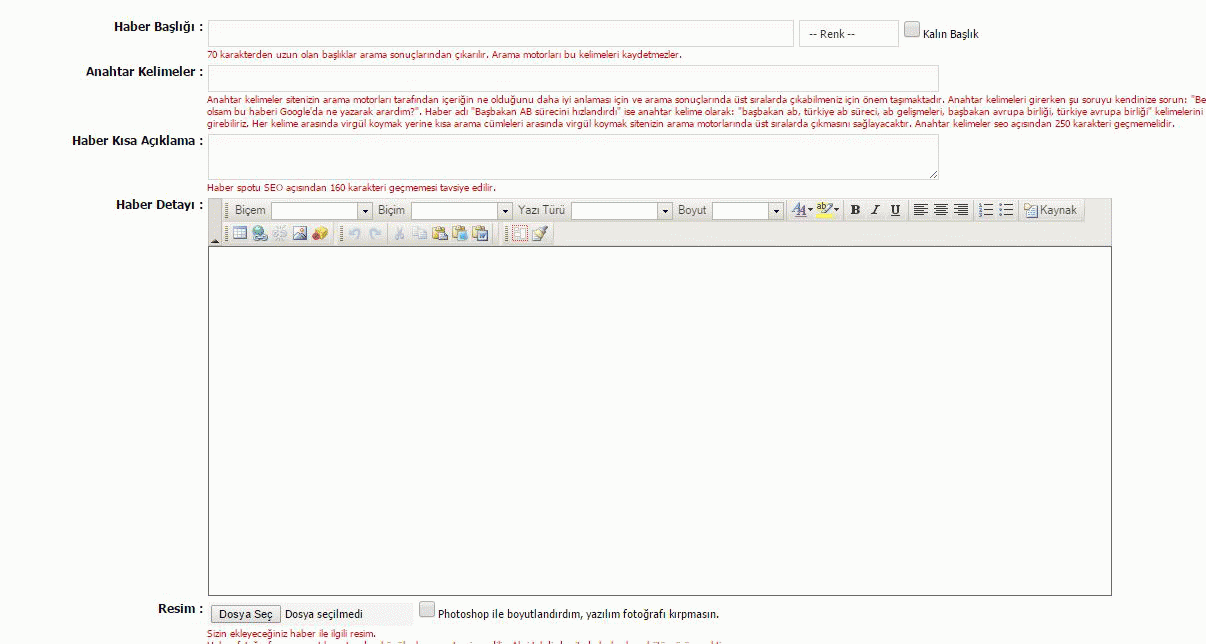Click the Bold formatting icon
Screen dimensions: 1206x644
tap(855, 210)
